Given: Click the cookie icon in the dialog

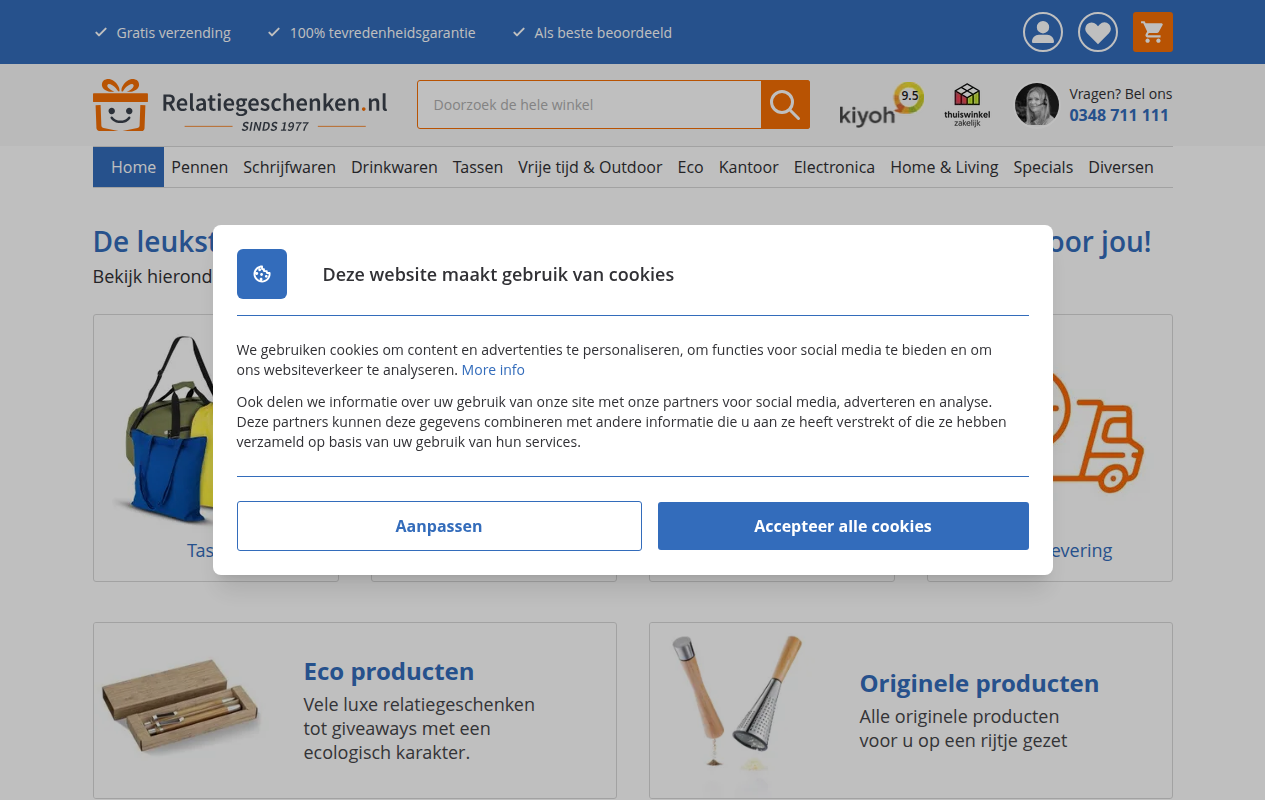Looking at the screenshot, I should tap(262, 274).
